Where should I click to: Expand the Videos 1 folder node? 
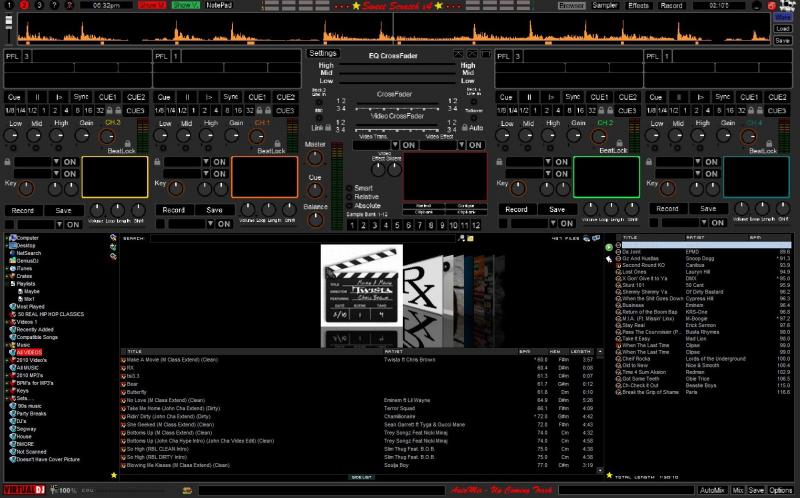click(7, 322)
